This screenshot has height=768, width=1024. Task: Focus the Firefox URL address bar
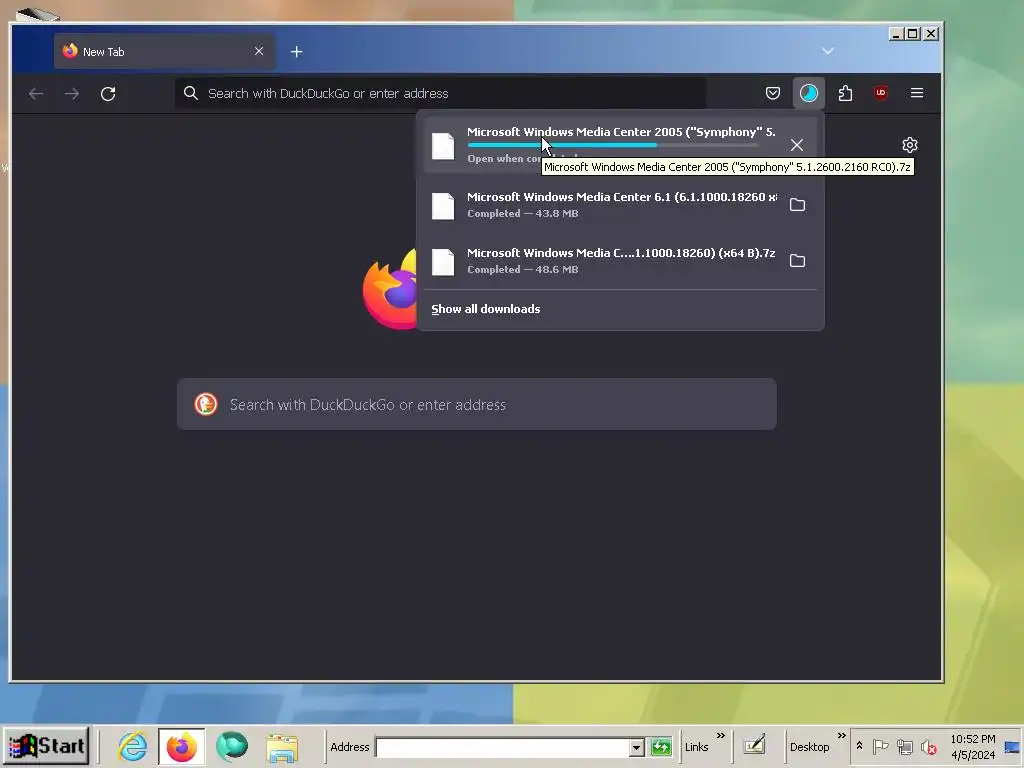point(441,93)
